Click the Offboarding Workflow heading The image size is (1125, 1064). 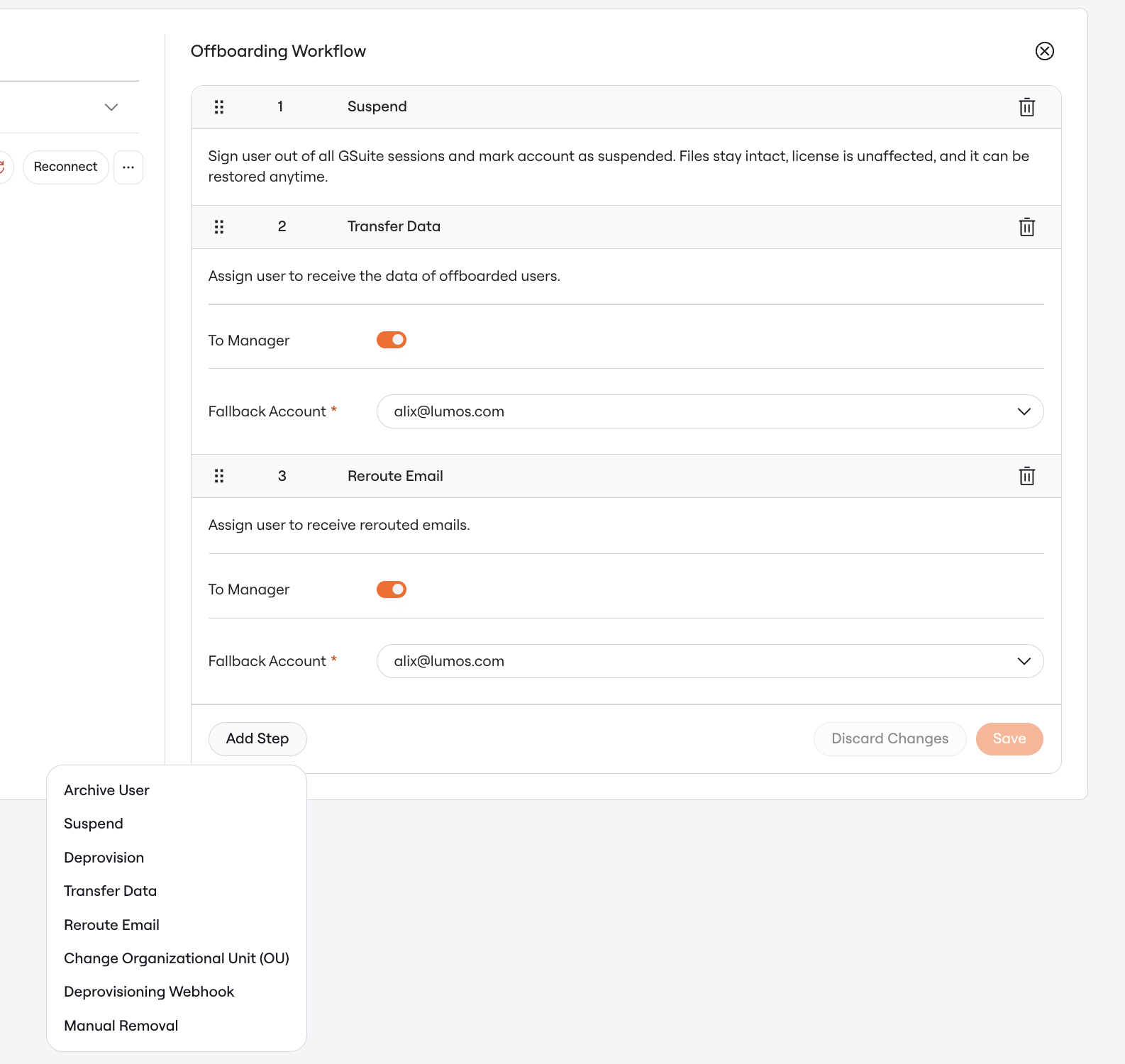(x=278, y=51)
